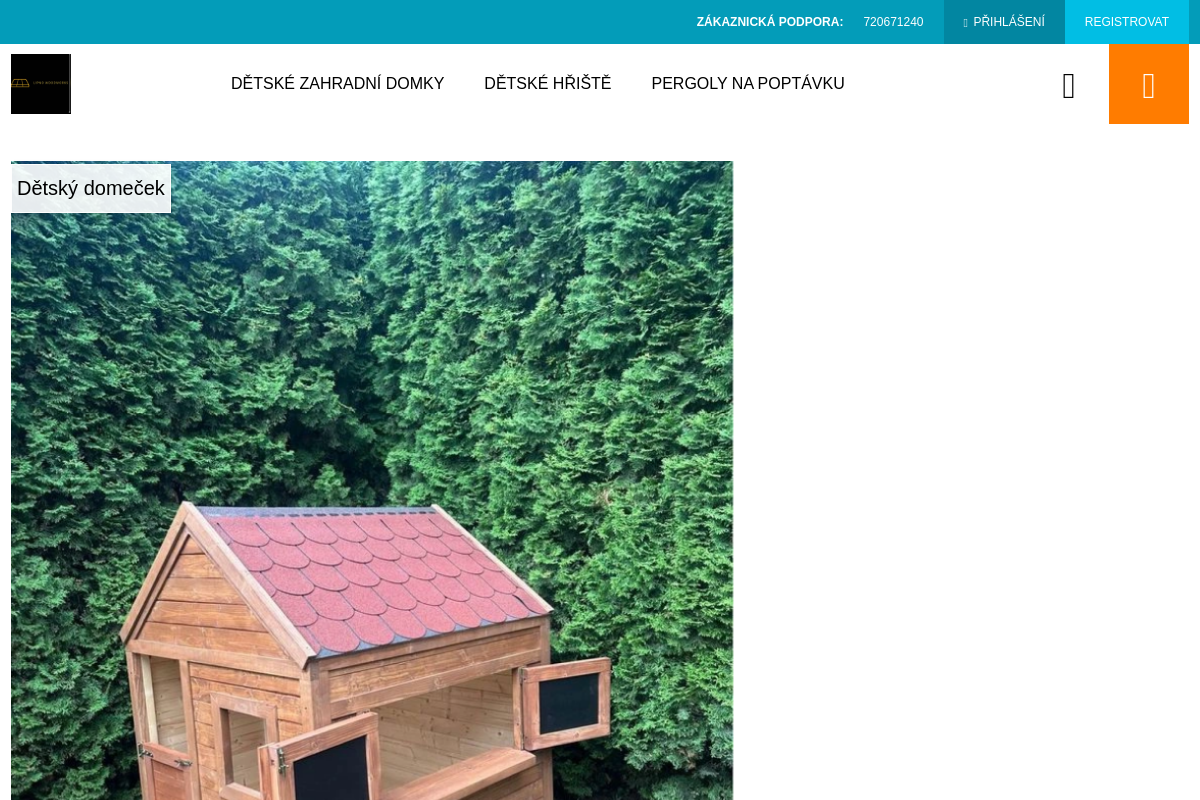Call customer support number 720671240
Screen dimensions: 1200x800
893,22
